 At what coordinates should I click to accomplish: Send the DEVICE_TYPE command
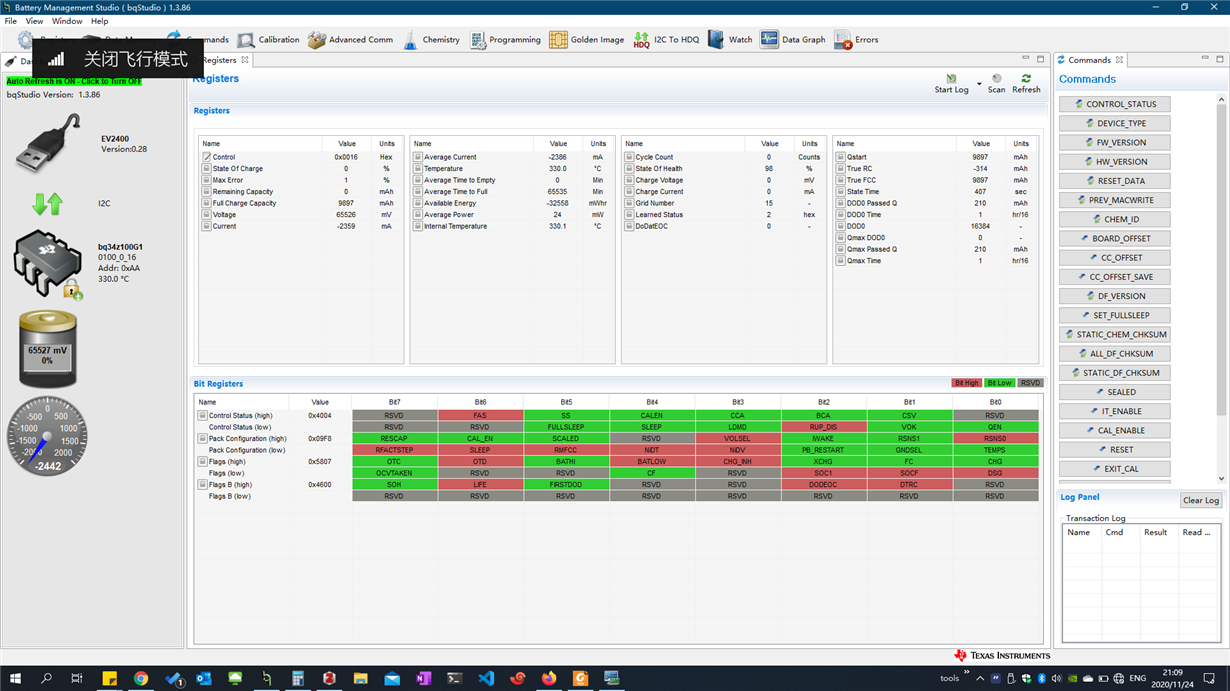click(1115, 123)
